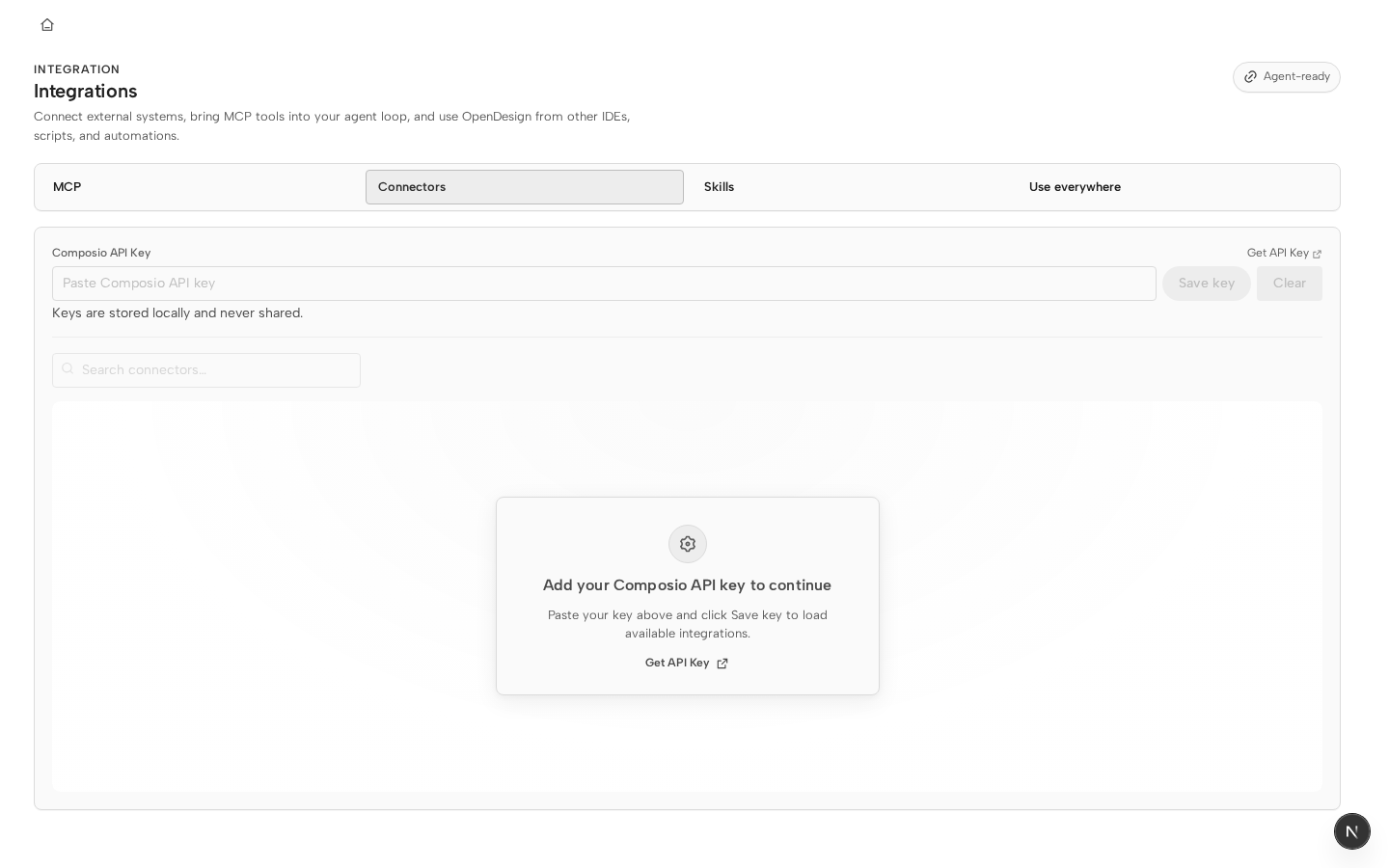1389x868 pixels.
Task: Click the Agent-ready badge
Action: [1287, 77]
